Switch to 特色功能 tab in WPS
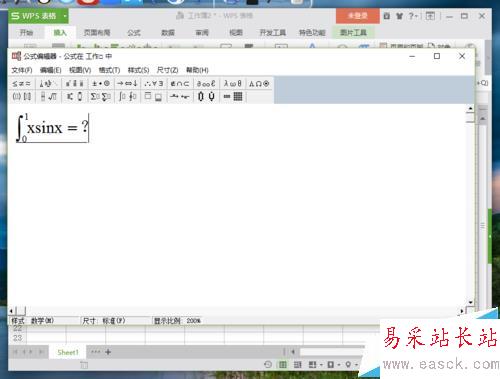The image size is (500, 379). [x=312, y=33]
